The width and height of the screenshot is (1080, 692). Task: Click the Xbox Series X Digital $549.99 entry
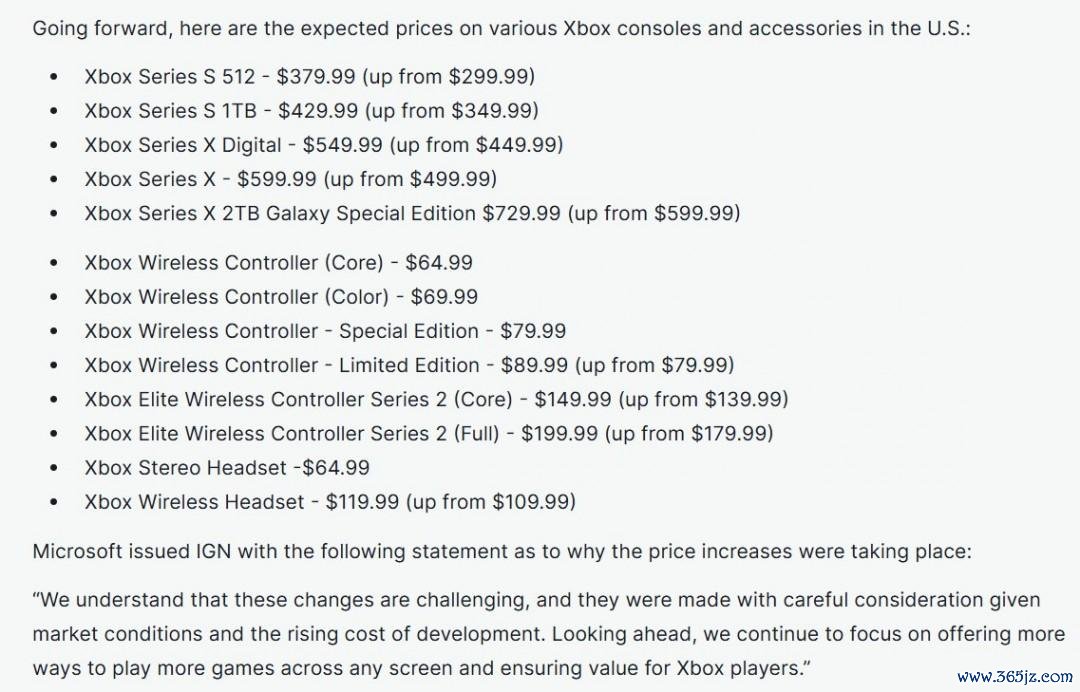point(324,145)
